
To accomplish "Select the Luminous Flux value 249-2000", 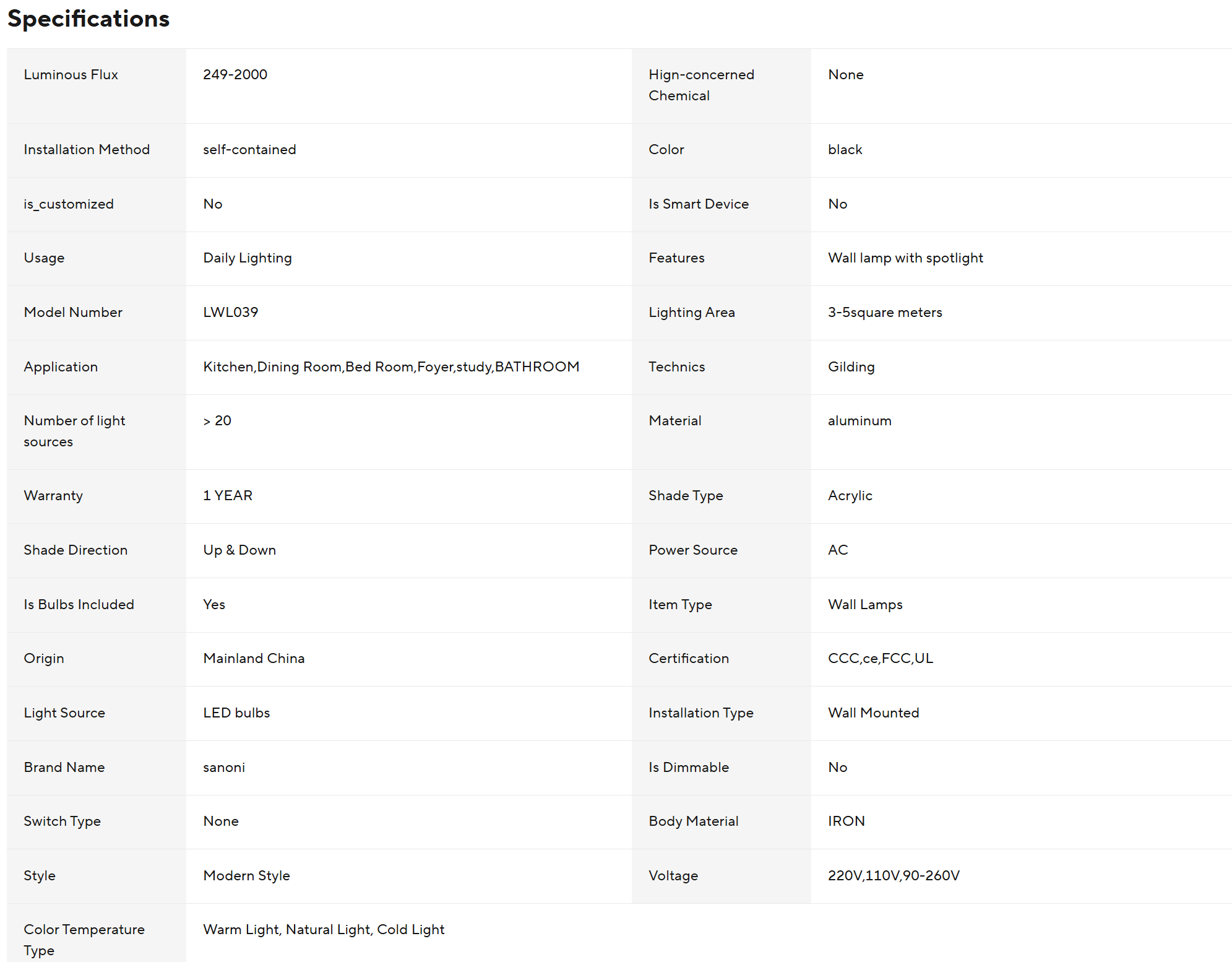I will [235, 74].
